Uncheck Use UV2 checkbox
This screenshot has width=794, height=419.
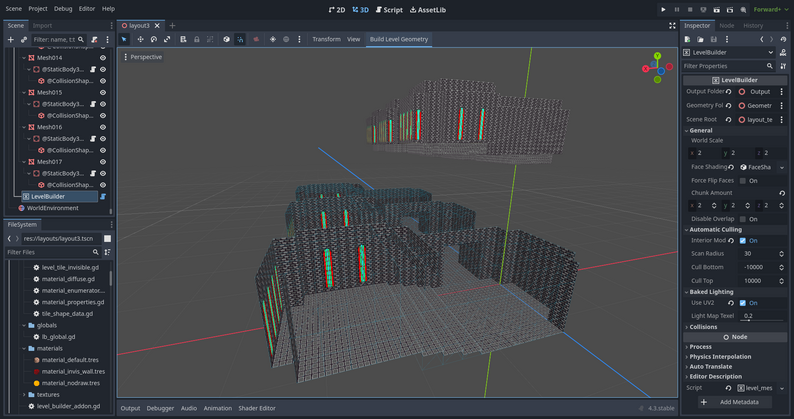point(743,303)
